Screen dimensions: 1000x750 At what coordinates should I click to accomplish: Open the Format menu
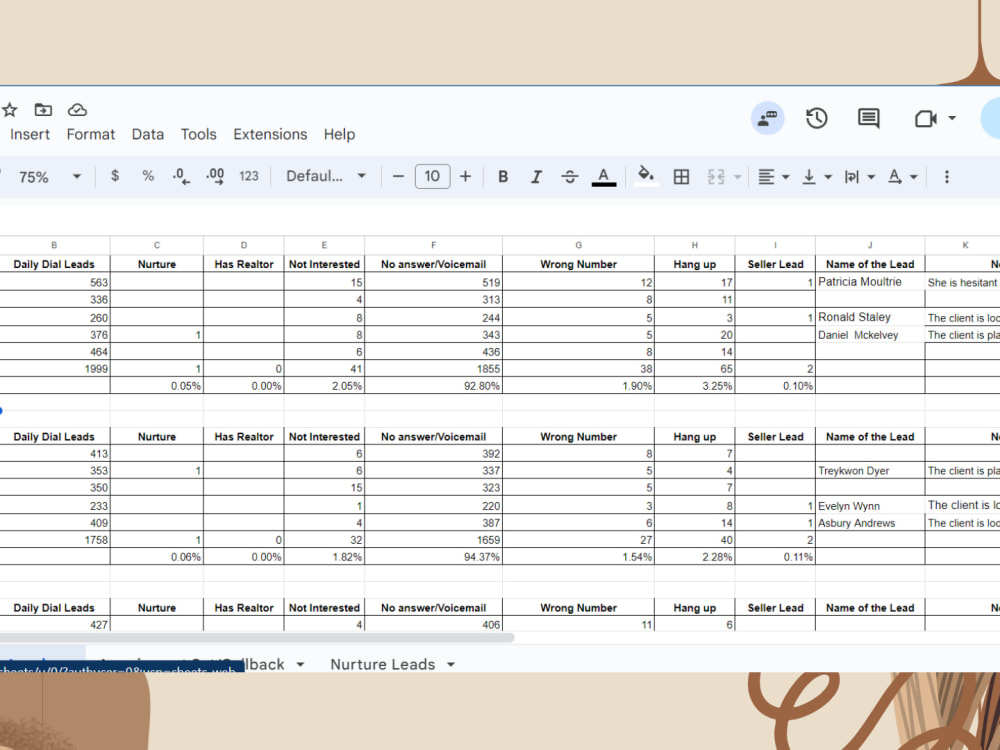pyautogui.click(x=91, y=135)
